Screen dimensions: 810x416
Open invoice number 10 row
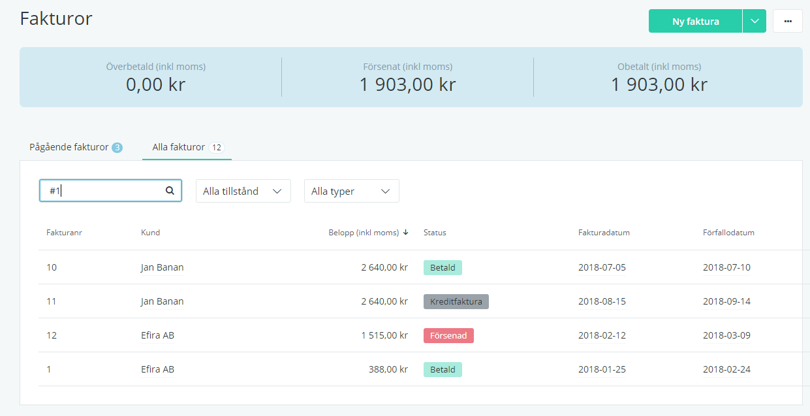pyautogui.click(x=52, y=267)
